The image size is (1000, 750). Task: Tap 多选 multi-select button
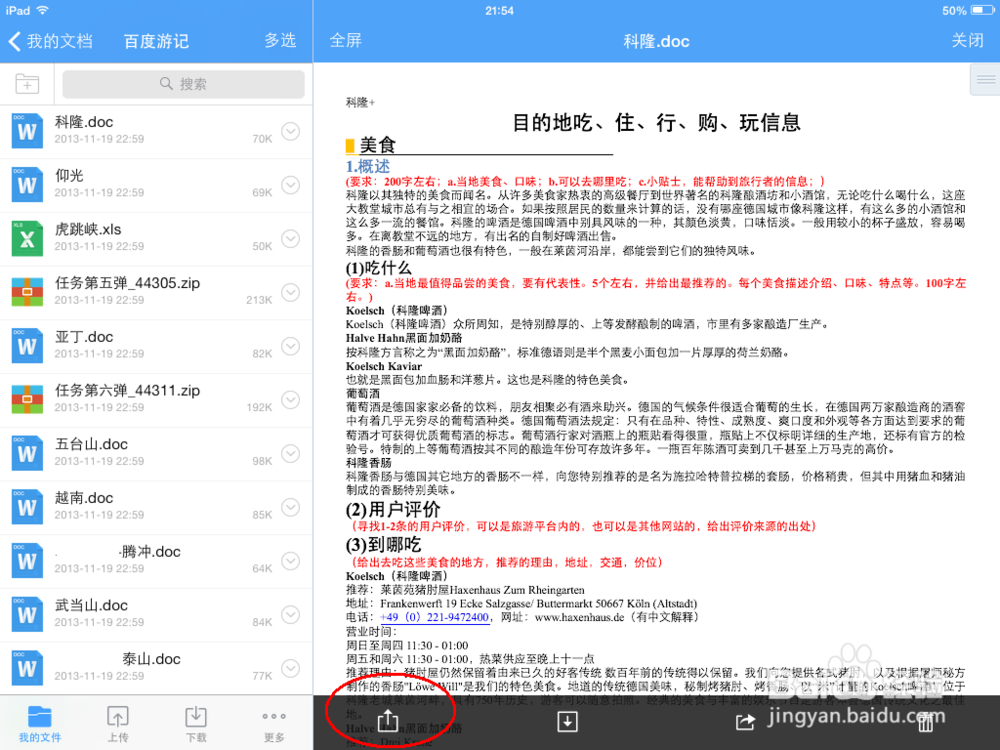(x=281, y=40)
